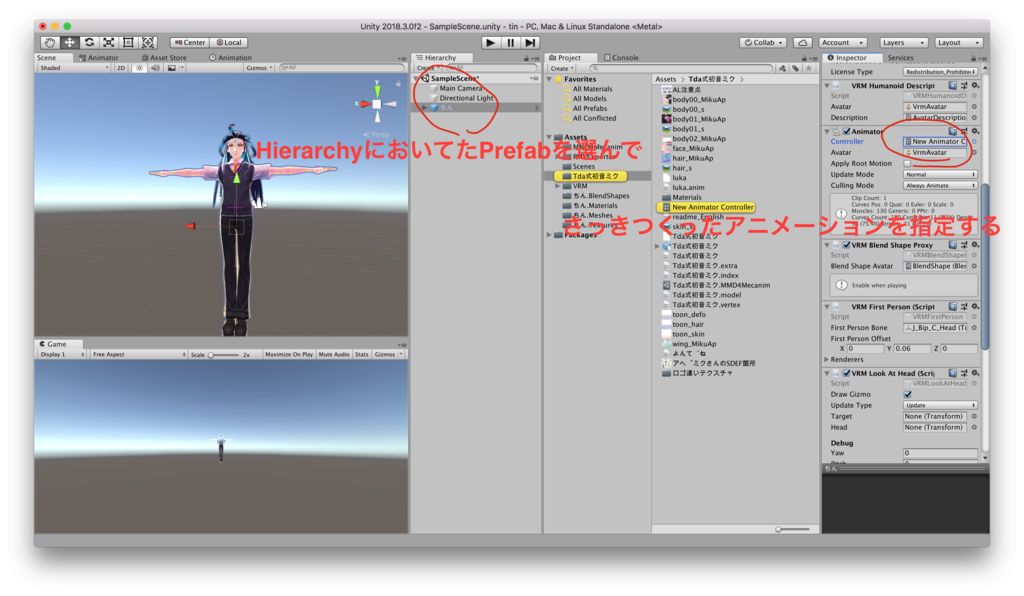This screenshot has height=596, width=1024.
Task: Open Animator component gear settings menu
Action: click(975, 131)
